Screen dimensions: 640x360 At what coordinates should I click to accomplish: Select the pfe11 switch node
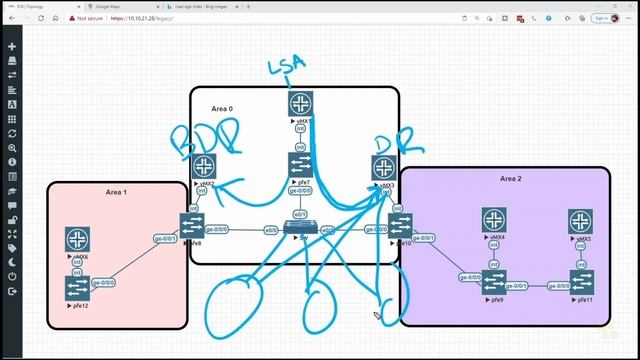click(582, 282)
